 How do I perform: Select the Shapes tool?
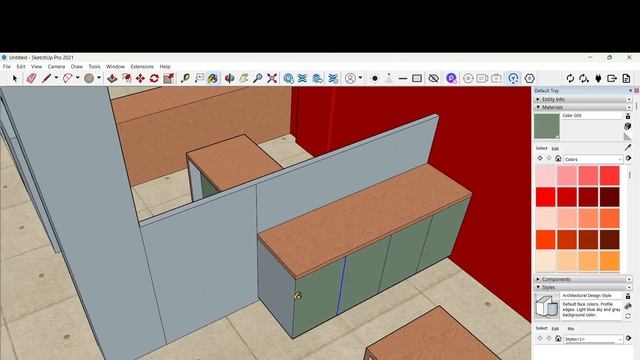(x=89, y=78)
